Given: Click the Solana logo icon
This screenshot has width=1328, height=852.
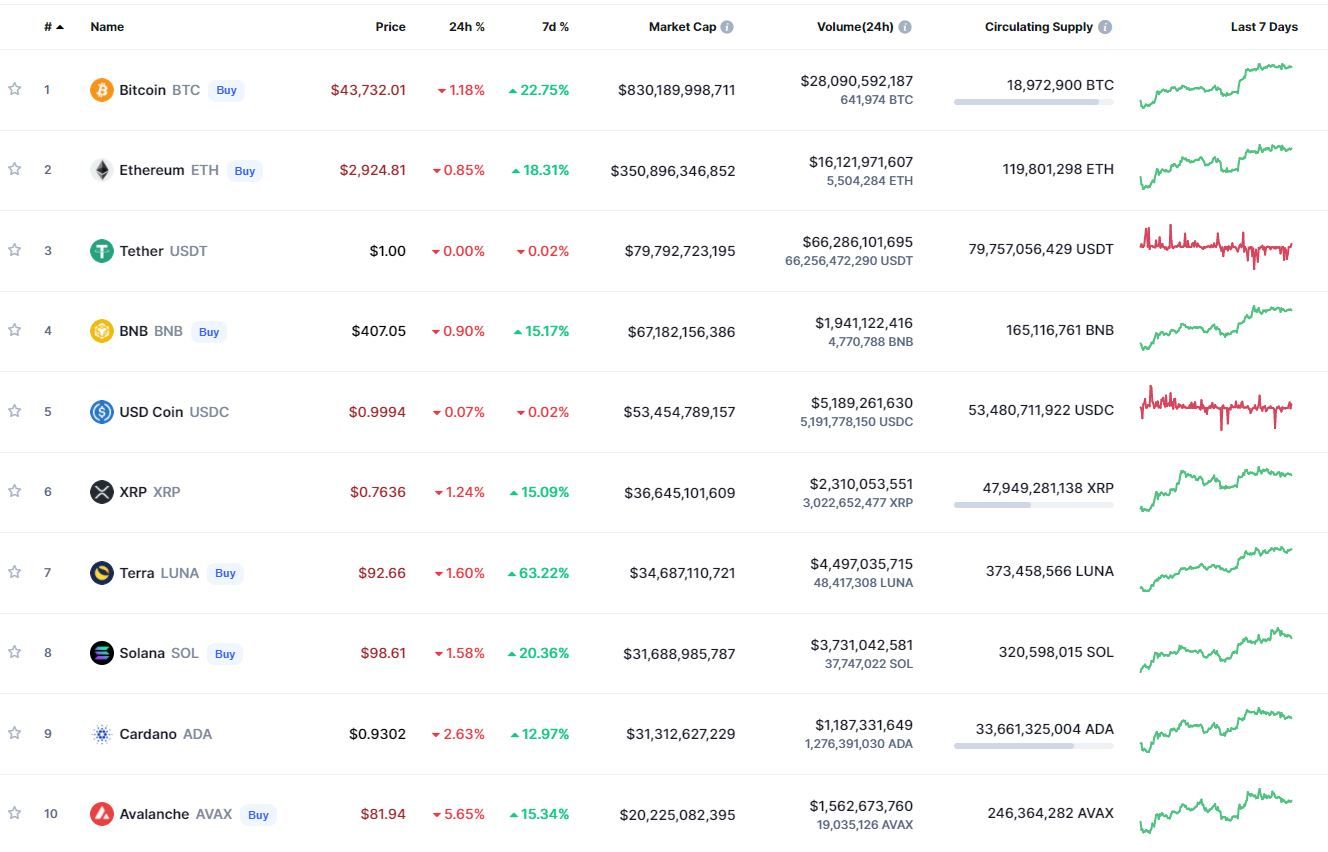Looking at the screenshot, I should coord(102,653).
